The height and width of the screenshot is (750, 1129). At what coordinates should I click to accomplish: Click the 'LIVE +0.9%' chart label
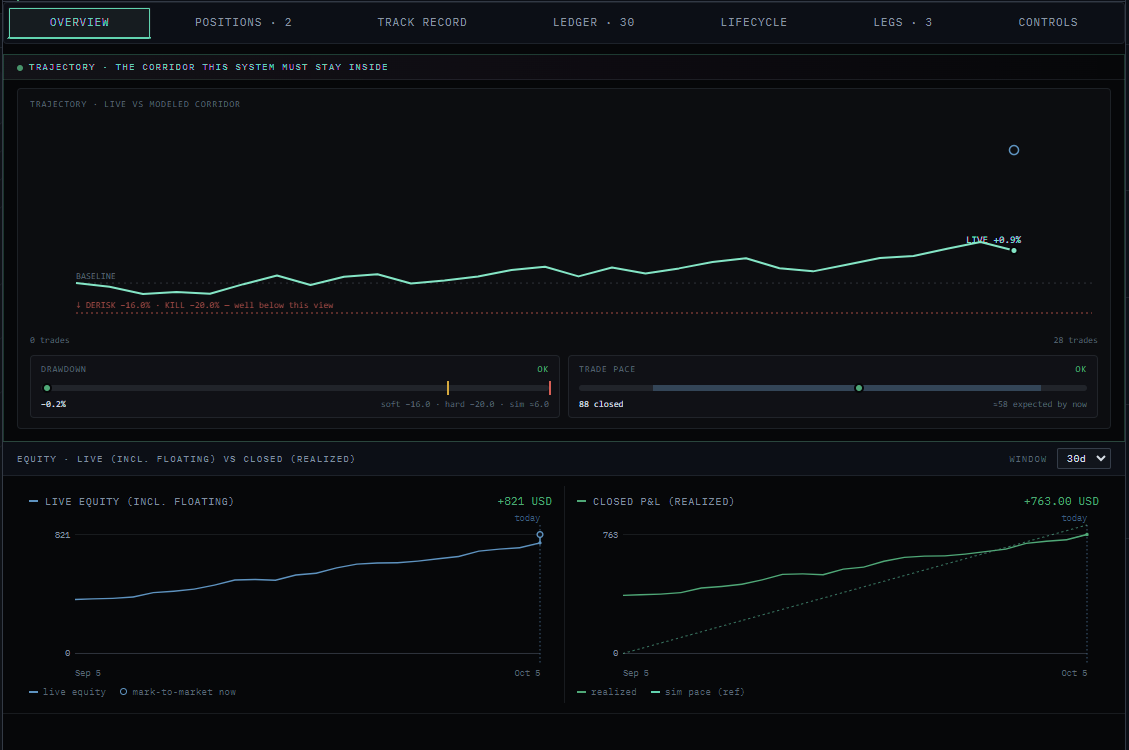[x=994, y=240]
